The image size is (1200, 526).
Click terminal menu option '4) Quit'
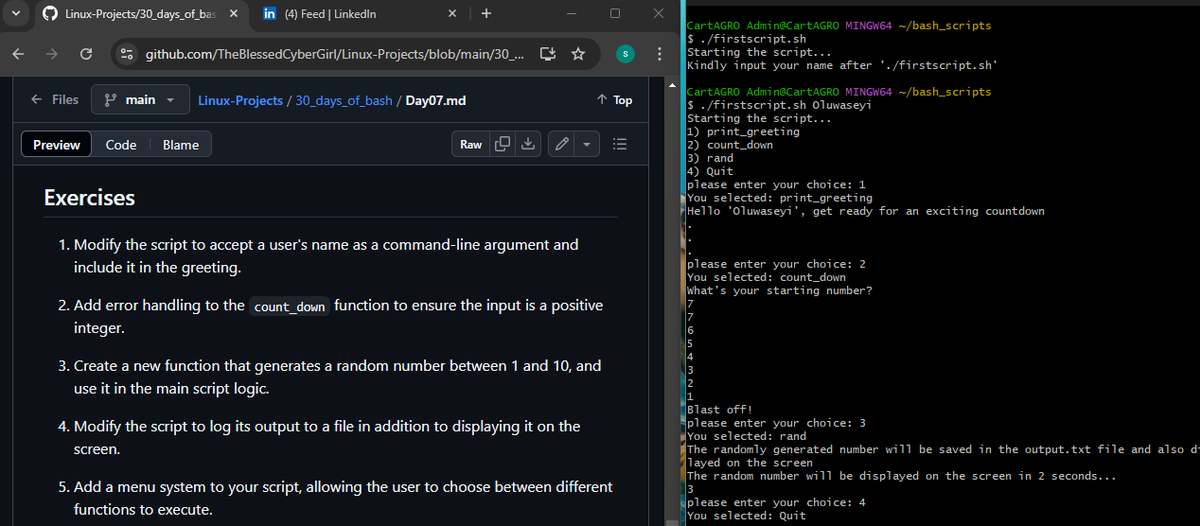710,171
